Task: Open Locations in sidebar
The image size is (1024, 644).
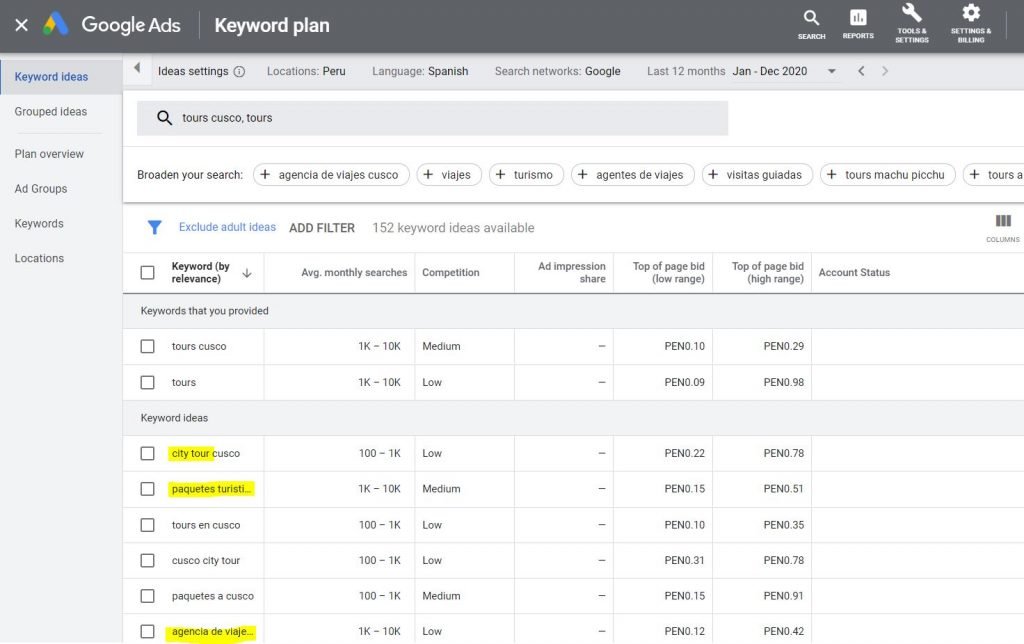Action: pyautogui.click(x=39, y=259)
